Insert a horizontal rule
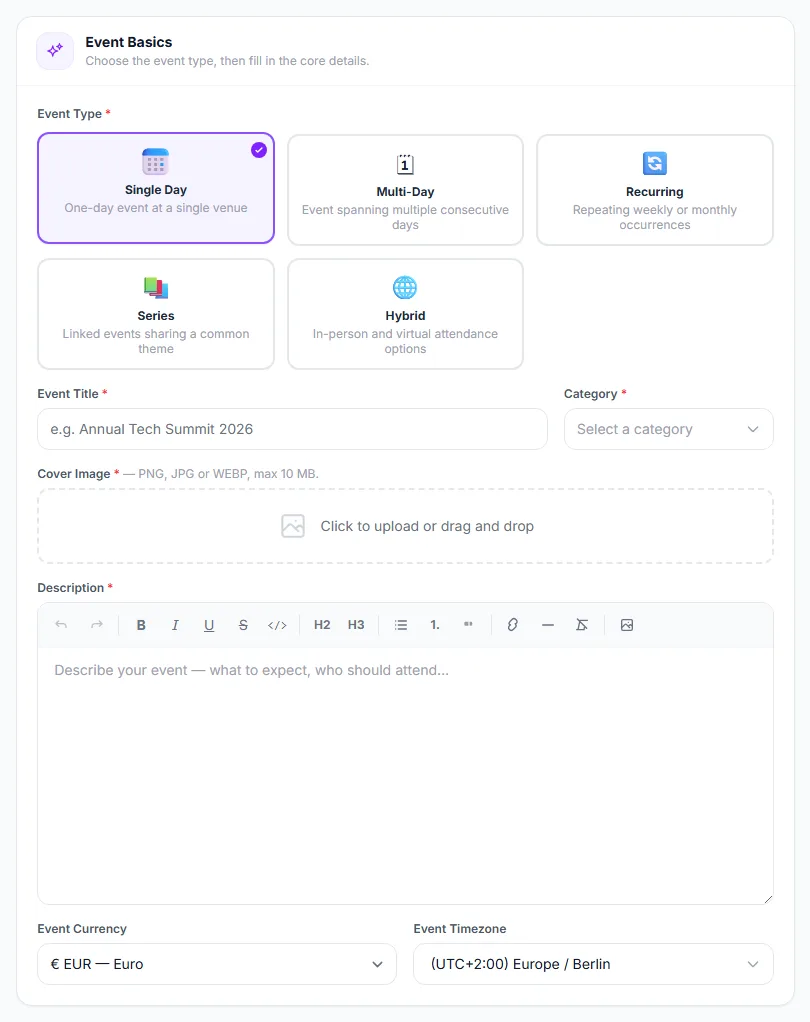 (547, 625)
